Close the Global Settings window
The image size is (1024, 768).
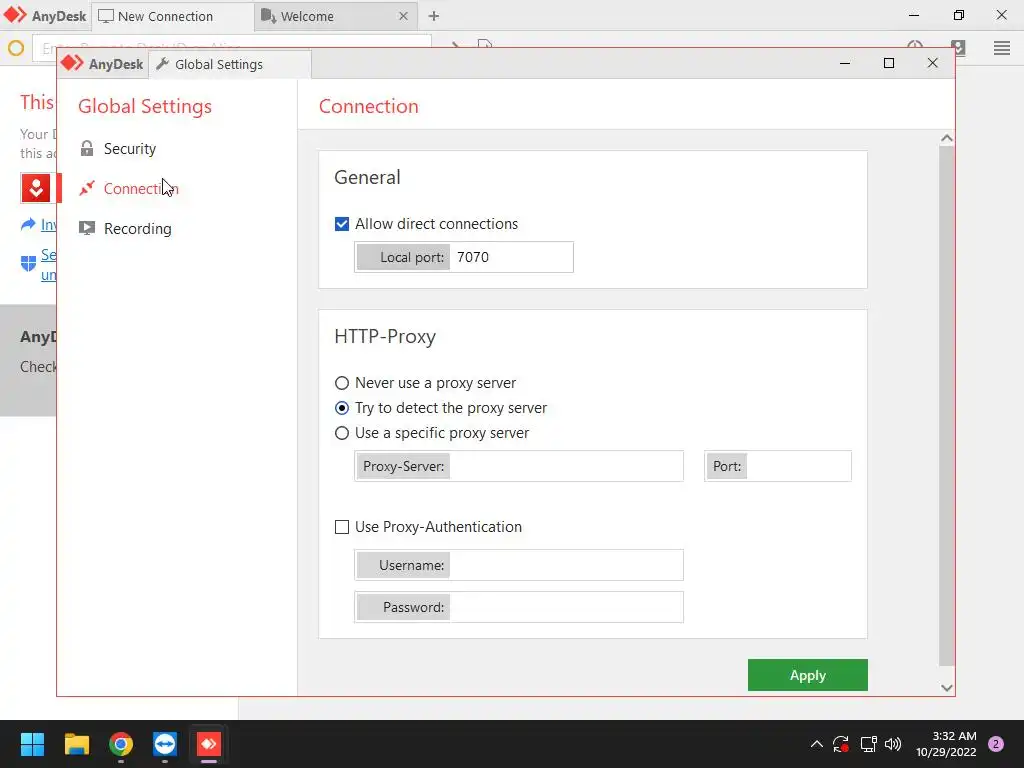tap(932, 63)
